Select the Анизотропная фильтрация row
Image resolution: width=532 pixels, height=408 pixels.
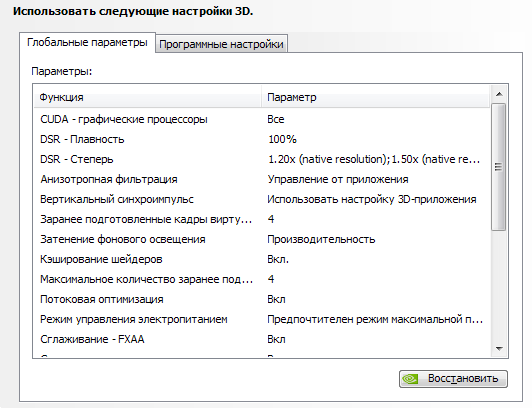262,179
